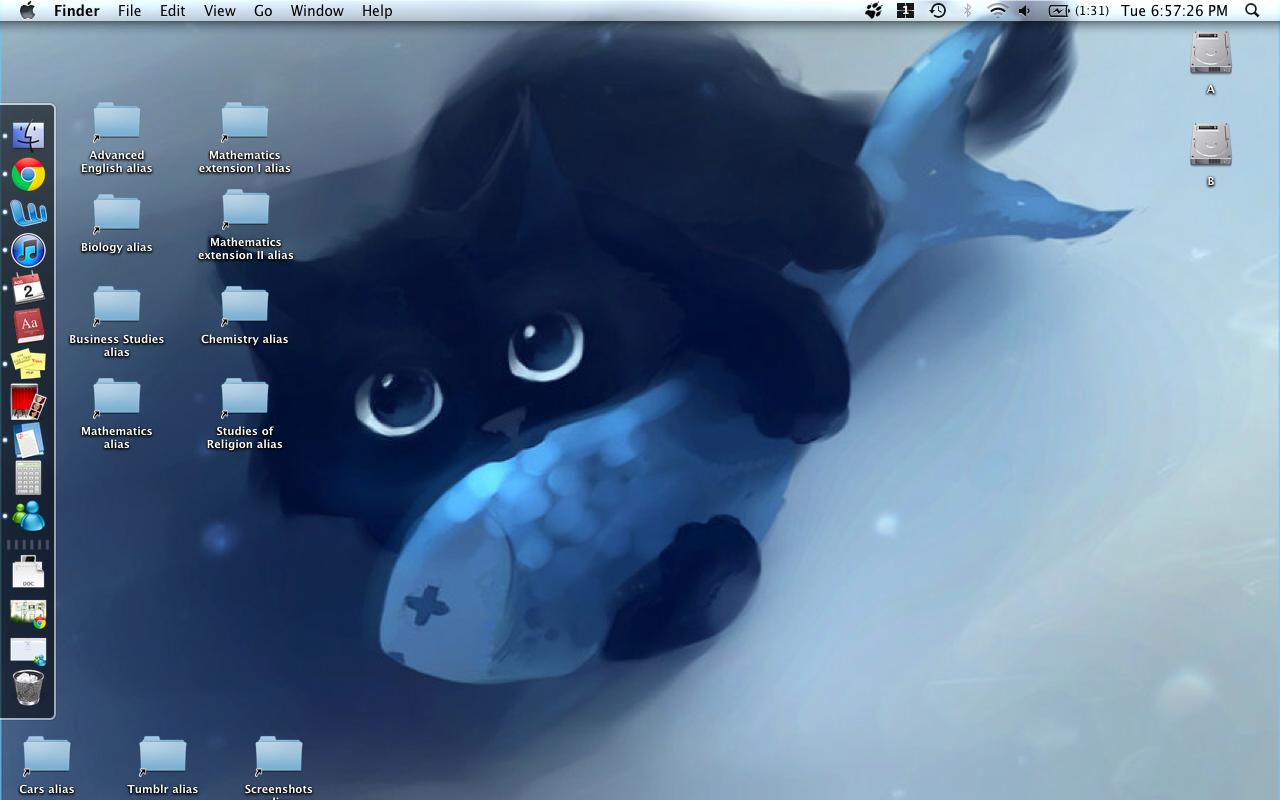Launch Microsoft Messenger in the Dock
Screen dimensions: 1280x800
[28, 516]
